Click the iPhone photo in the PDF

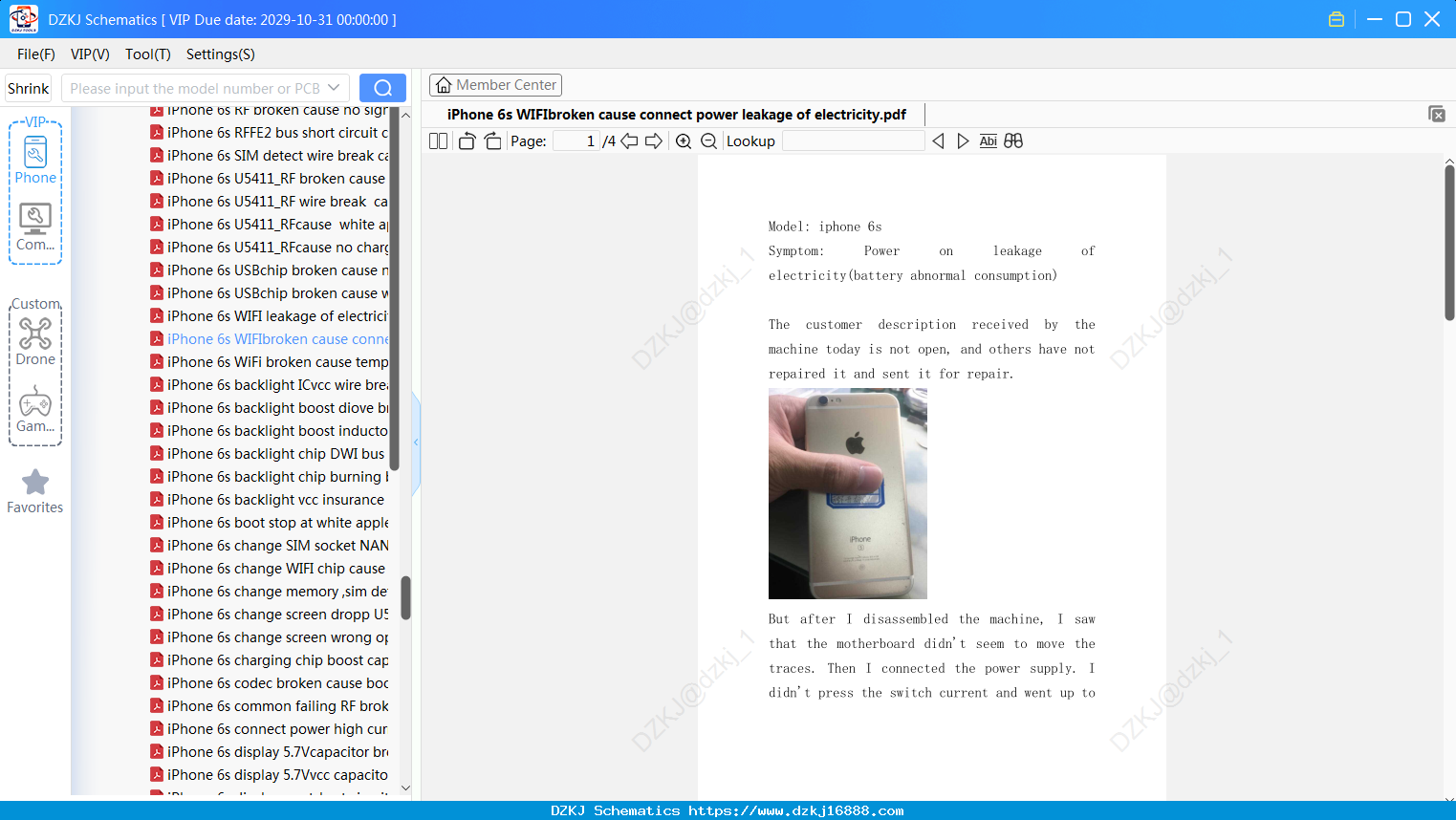click(x=847, y=493)
